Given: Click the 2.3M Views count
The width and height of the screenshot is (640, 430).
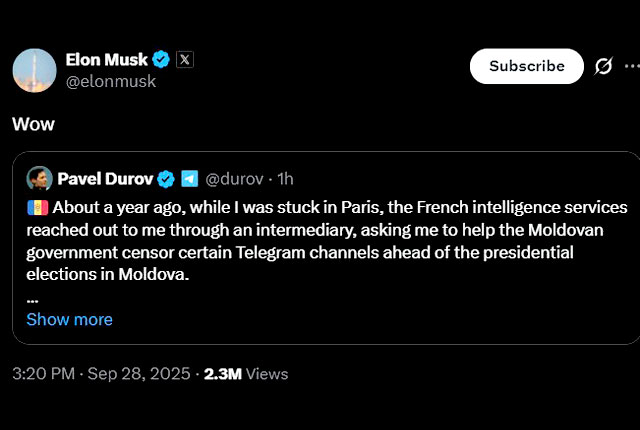Looking at the screenshot, I should click(246, 374).
